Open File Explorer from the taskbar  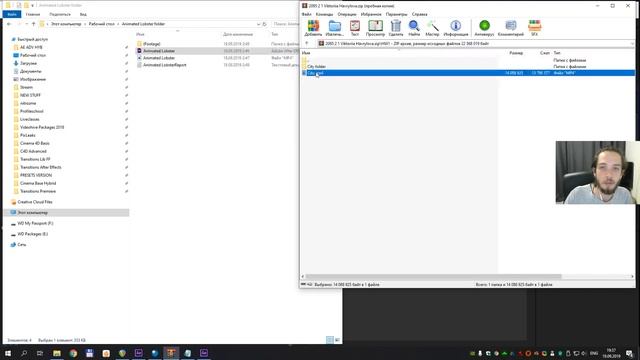point(57,353)
